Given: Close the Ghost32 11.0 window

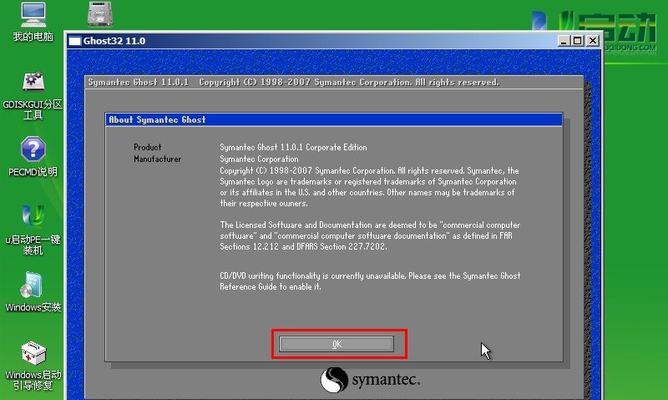Looking at the screenshot, I should click(593, 41).
